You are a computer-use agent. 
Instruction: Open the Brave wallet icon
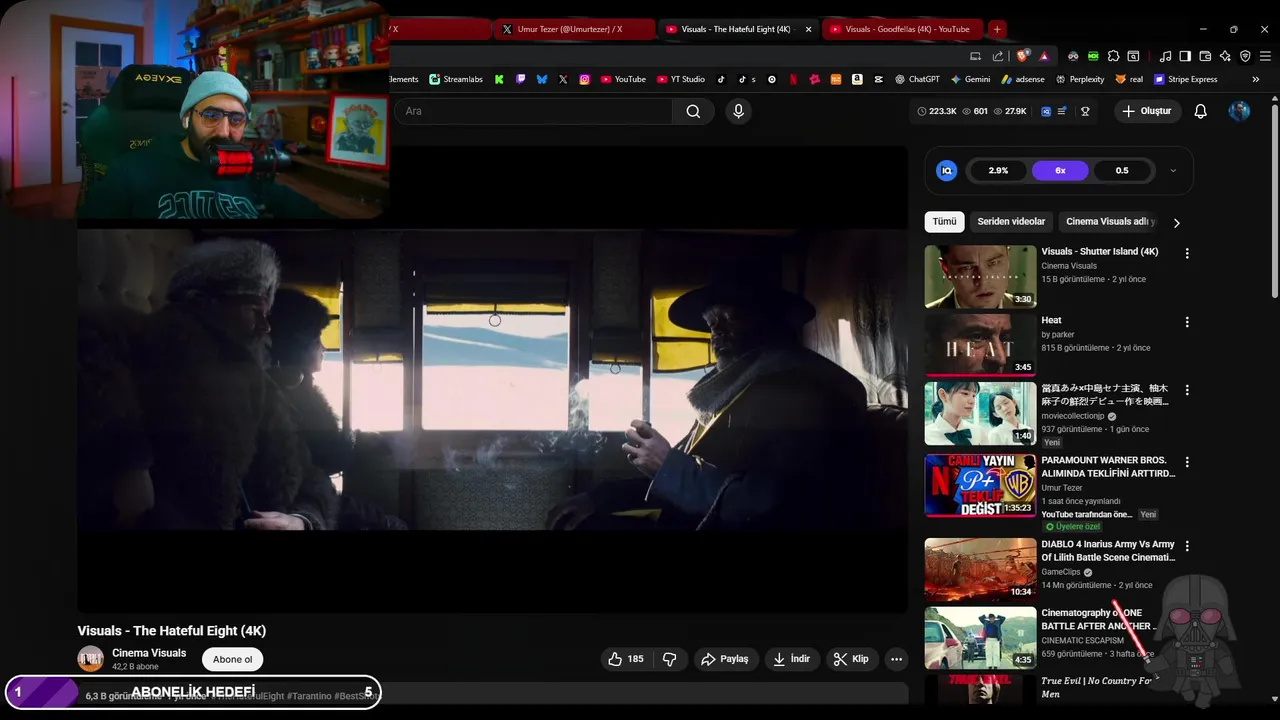click(1205, 56)
